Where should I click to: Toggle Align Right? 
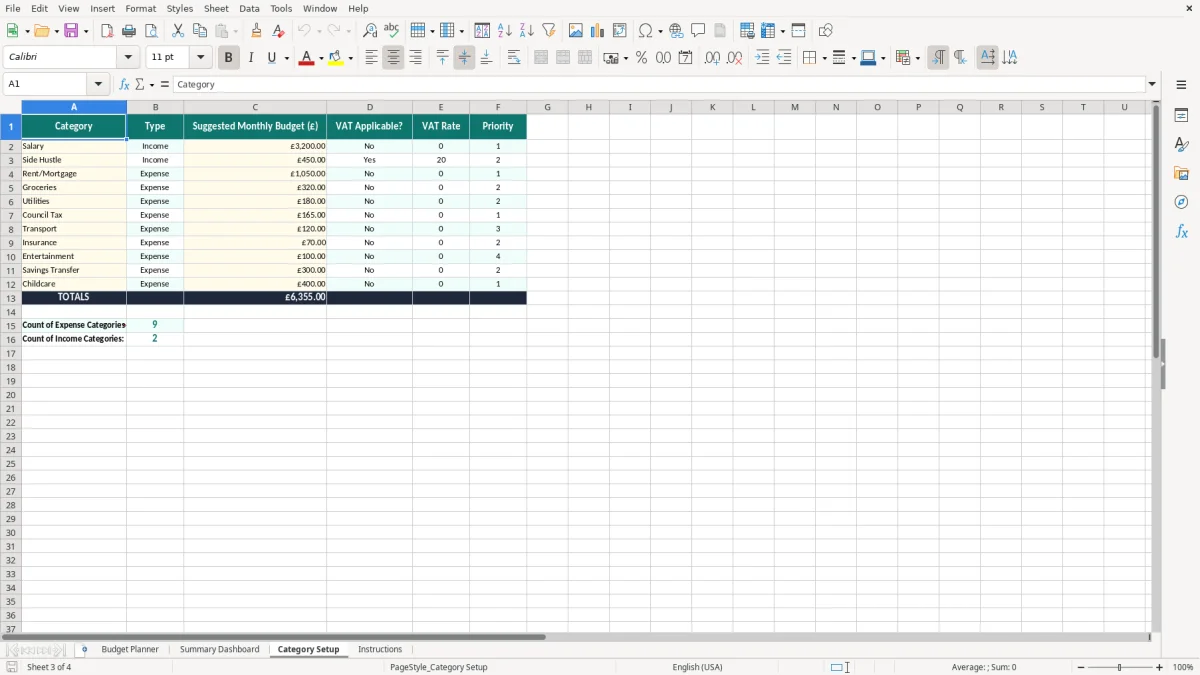tap(415, 58)
